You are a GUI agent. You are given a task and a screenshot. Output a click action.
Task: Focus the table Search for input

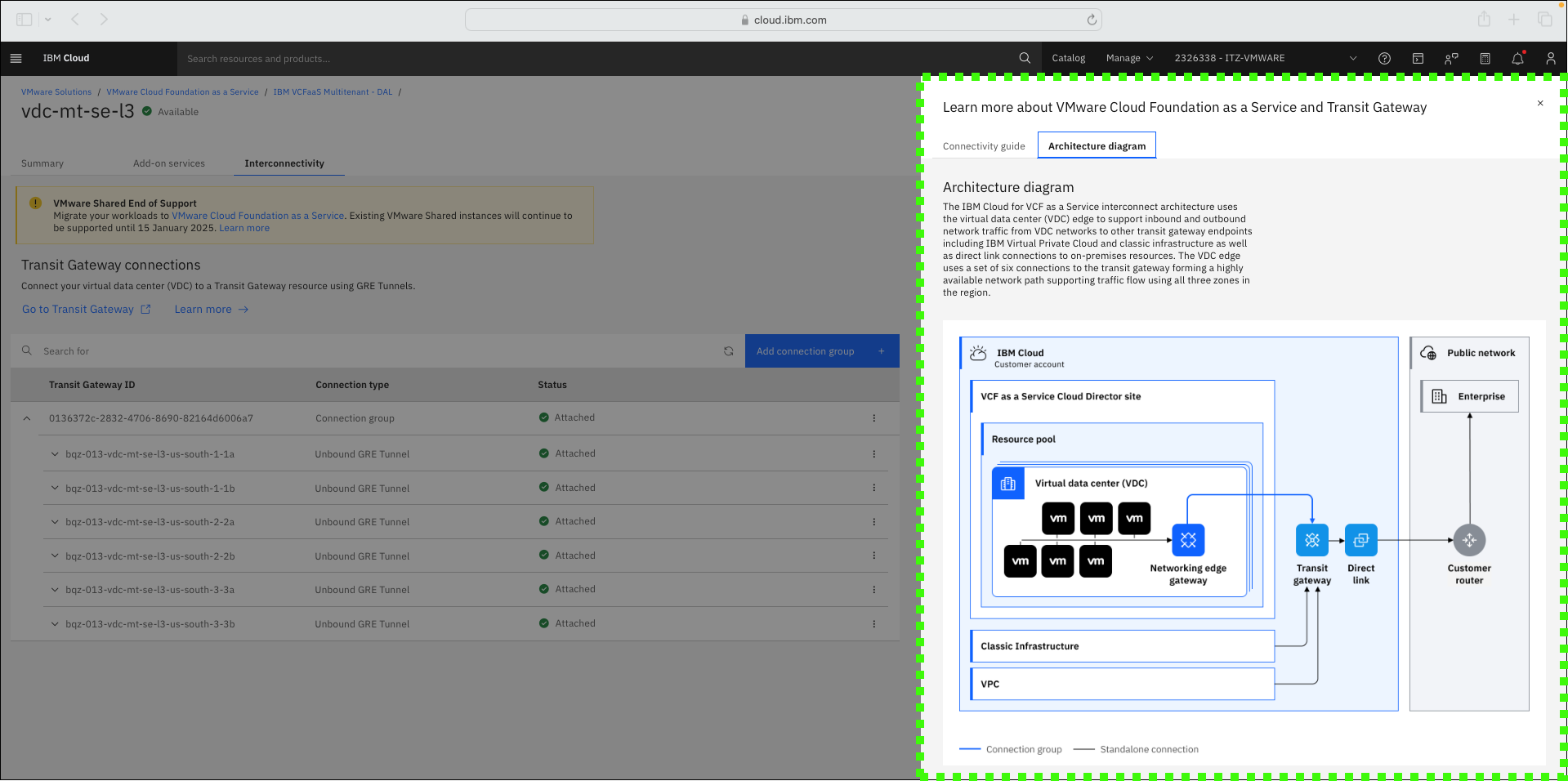point(377,351)
